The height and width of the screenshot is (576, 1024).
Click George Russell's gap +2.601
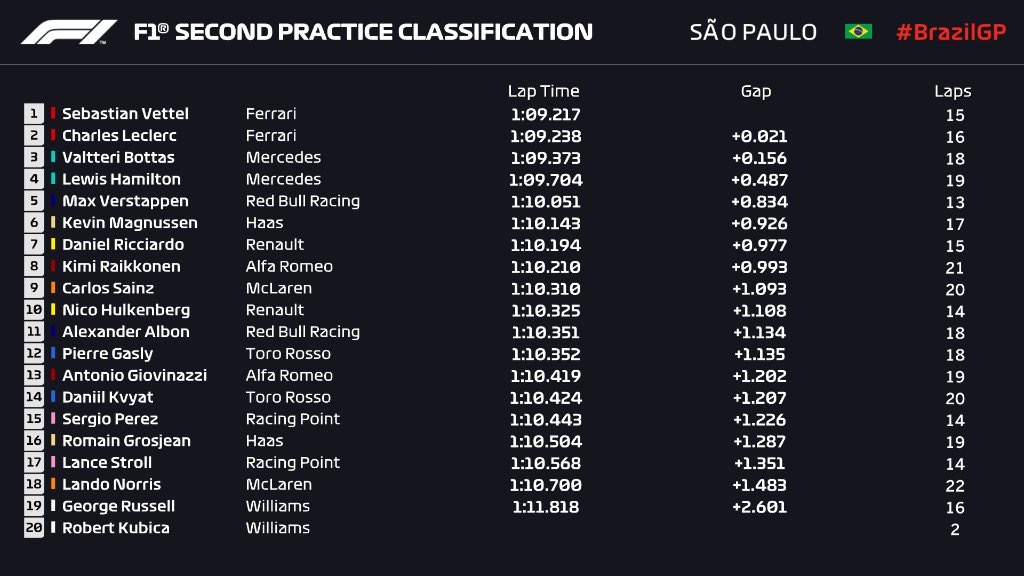coord(760,507)
